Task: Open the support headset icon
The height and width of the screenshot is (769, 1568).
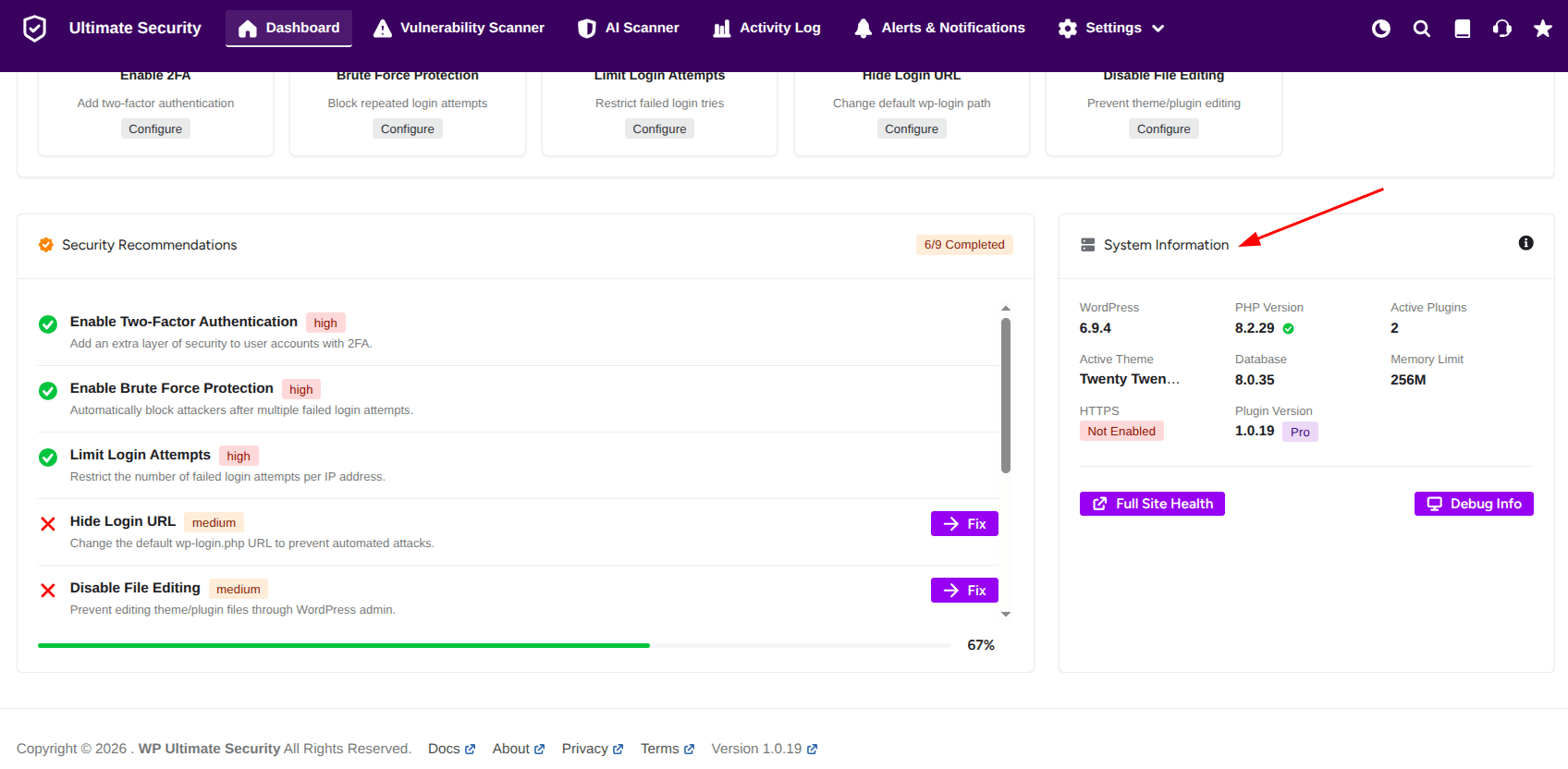Action: 1502,29
